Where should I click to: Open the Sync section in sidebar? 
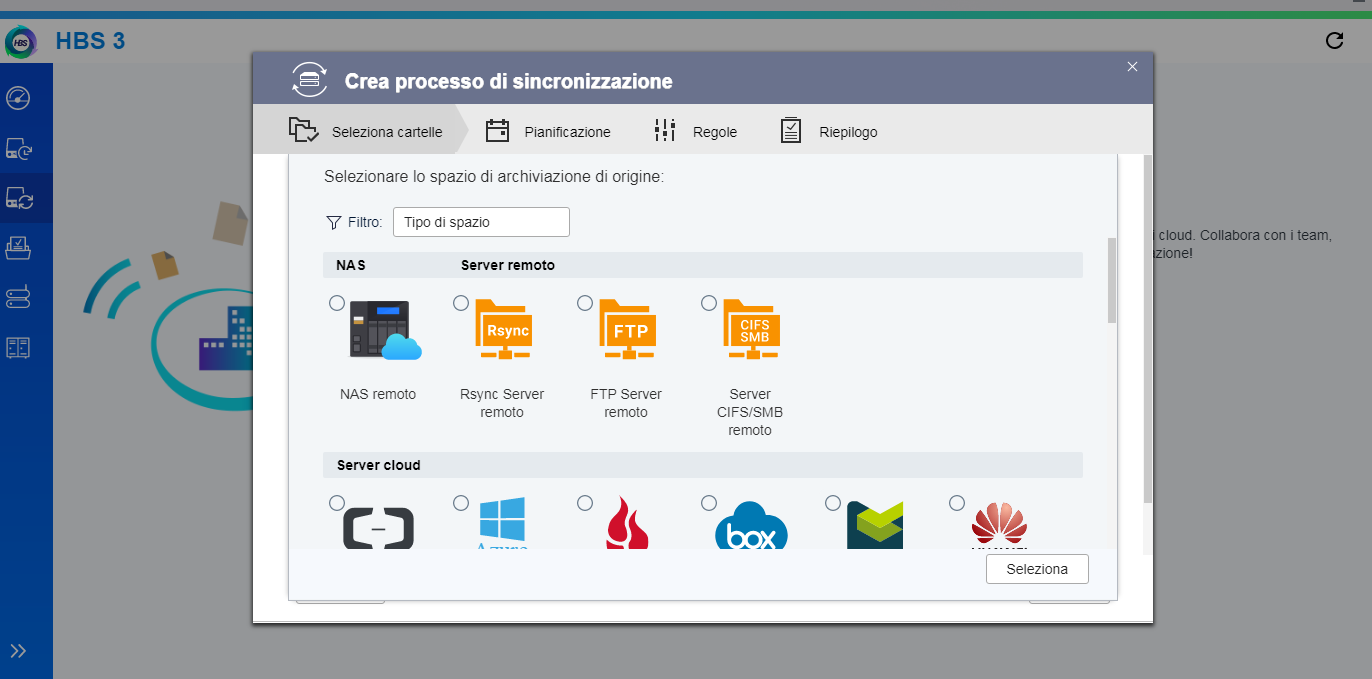tap(19, 199)
